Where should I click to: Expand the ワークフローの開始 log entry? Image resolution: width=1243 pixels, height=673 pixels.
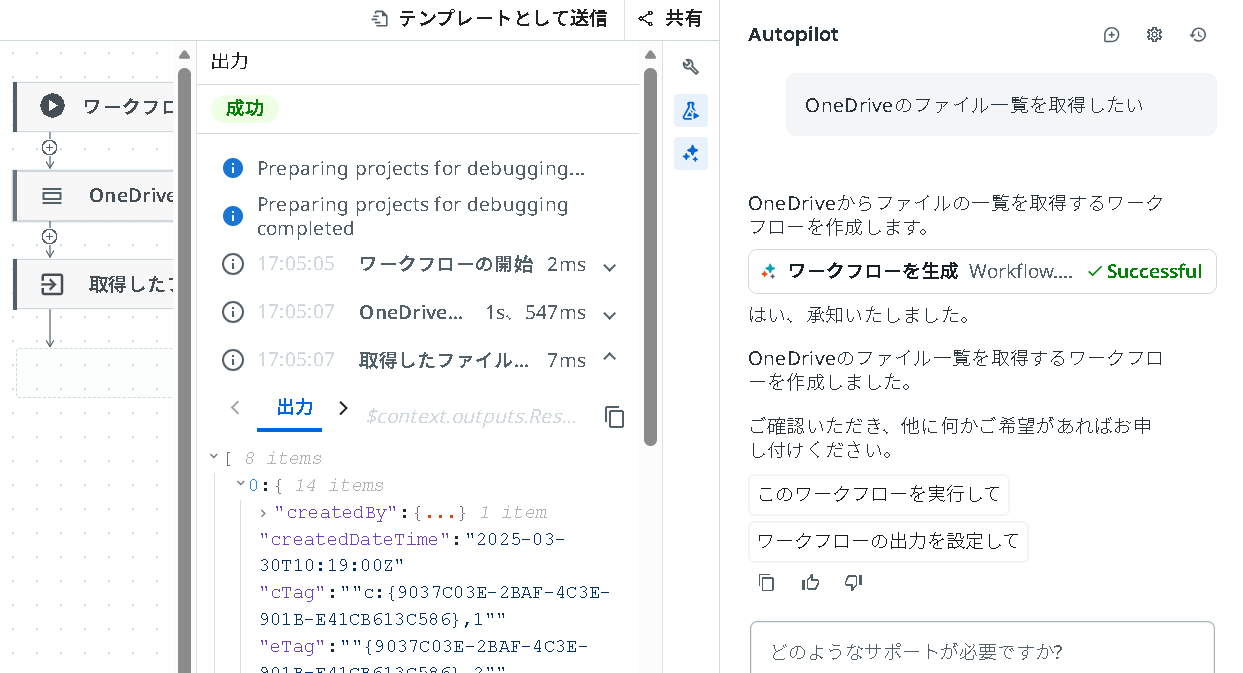pyautogui.click(x=610, y=266)
